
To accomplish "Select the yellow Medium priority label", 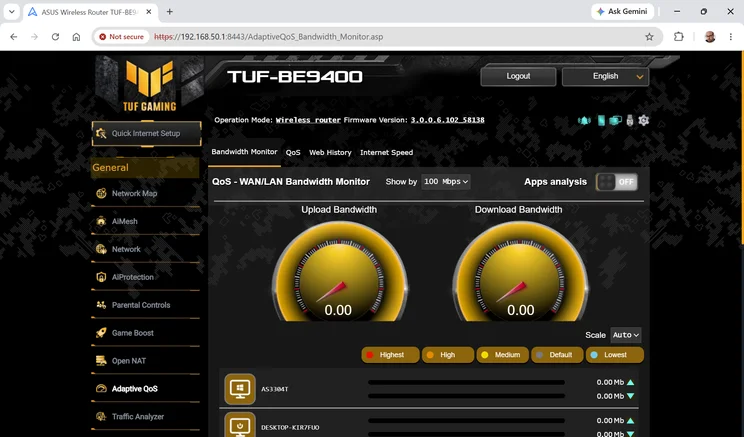I will [x=502, y=355].
